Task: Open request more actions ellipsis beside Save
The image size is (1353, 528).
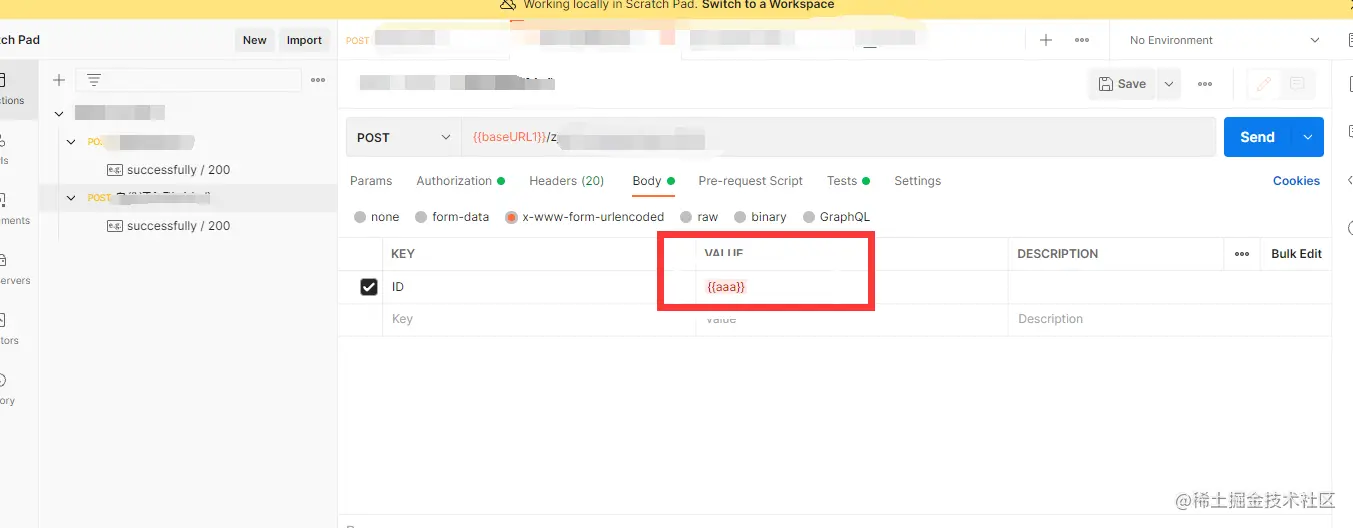Action: coord(1205,84)
